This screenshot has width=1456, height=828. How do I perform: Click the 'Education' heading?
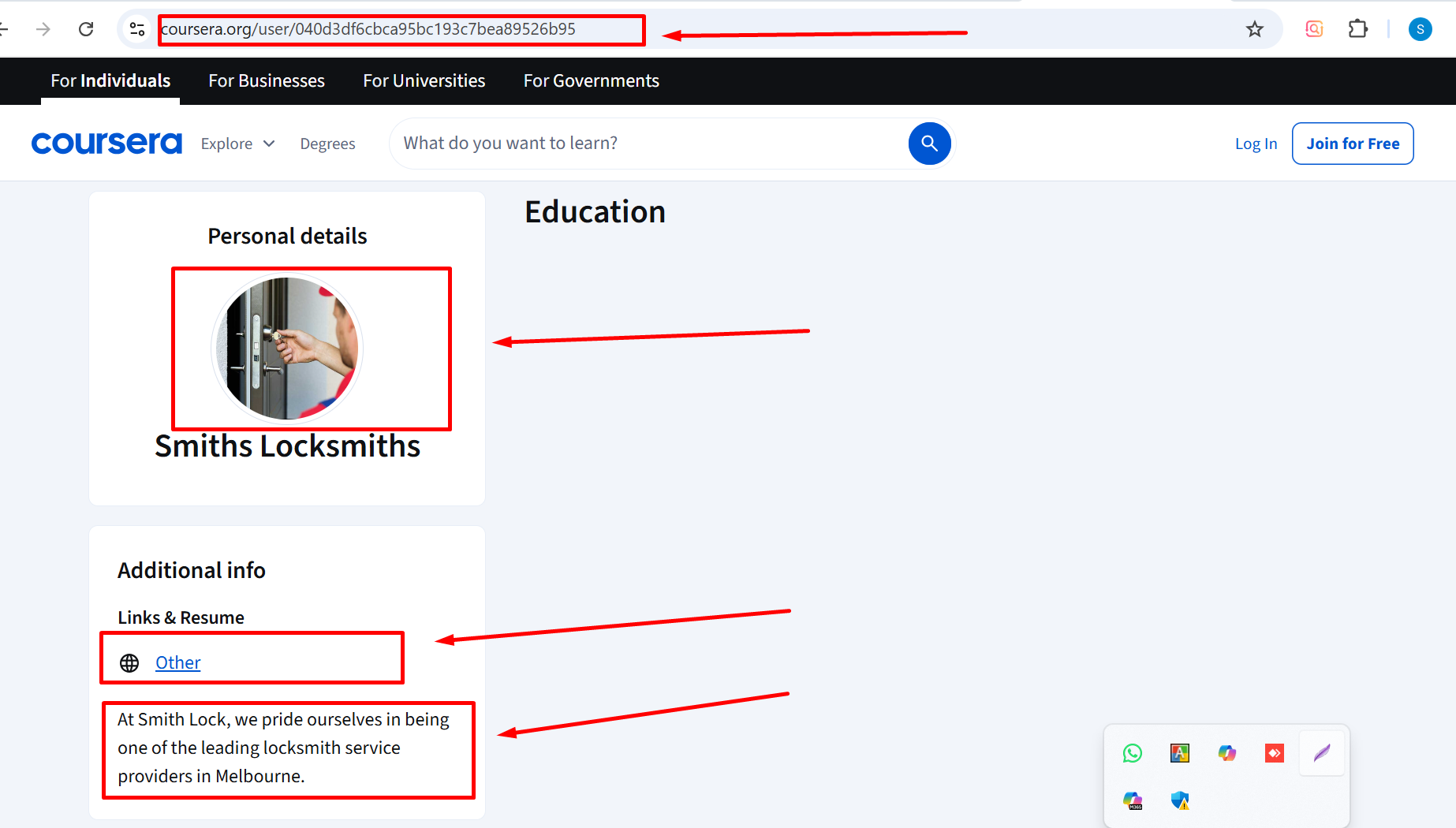coord(595,212)
